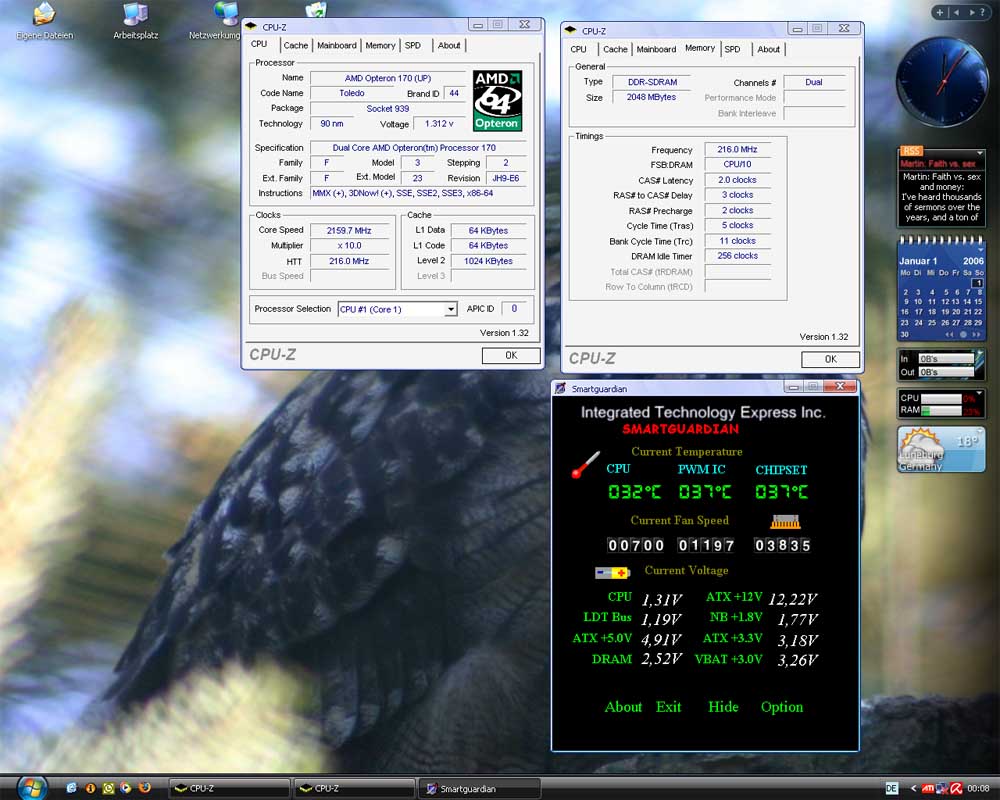Image resolution: width=1000 pixels, height=800 pixels.
Task: Click the AMD 64 Opteron logo
Action: tap(497, 100)
